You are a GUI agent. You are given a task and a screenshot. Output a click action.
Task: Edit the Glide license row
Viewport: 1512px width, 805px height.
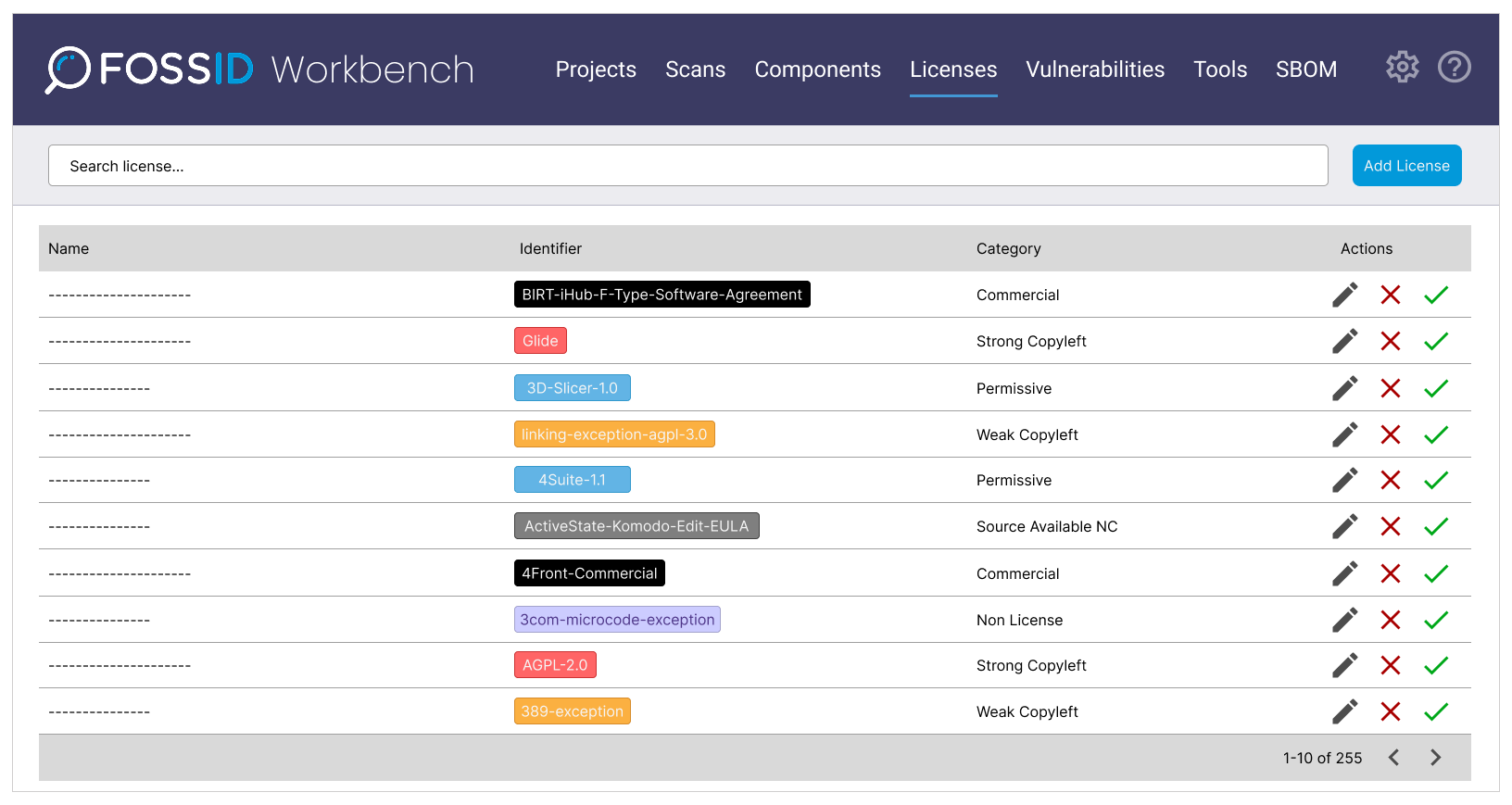click(1345, 341)
